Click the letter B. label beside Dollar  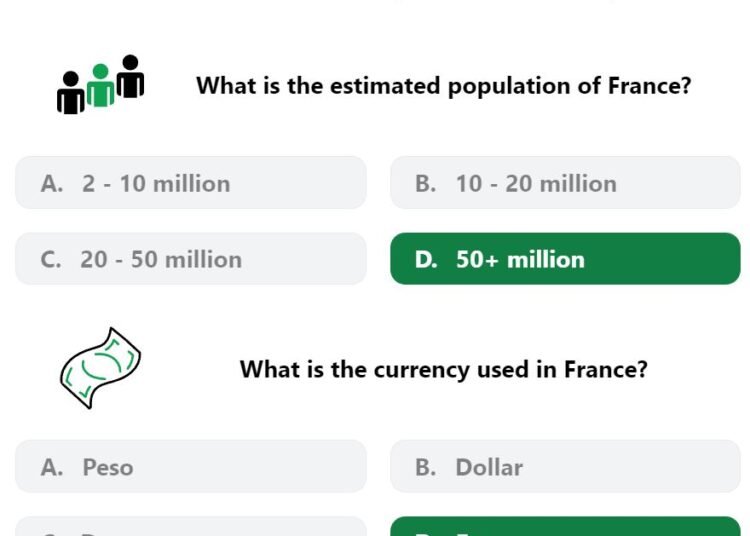(426, 467)
